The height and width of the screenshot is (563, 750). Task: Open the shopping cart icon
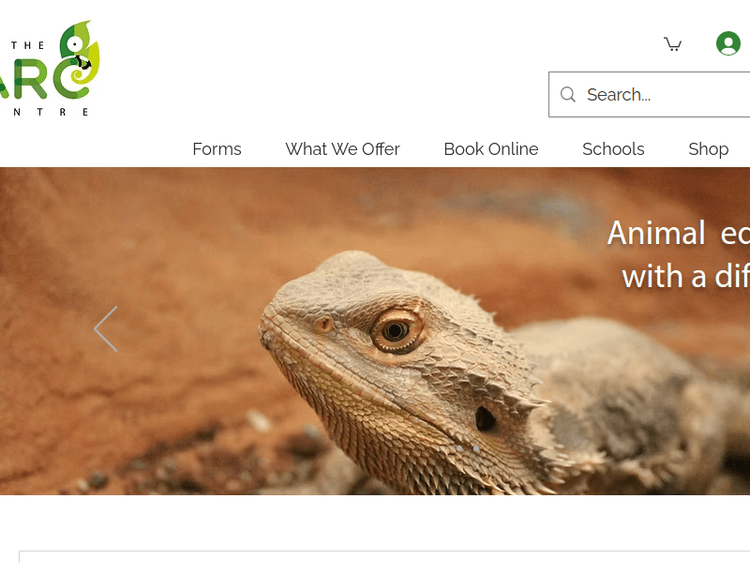coord(673,44)
